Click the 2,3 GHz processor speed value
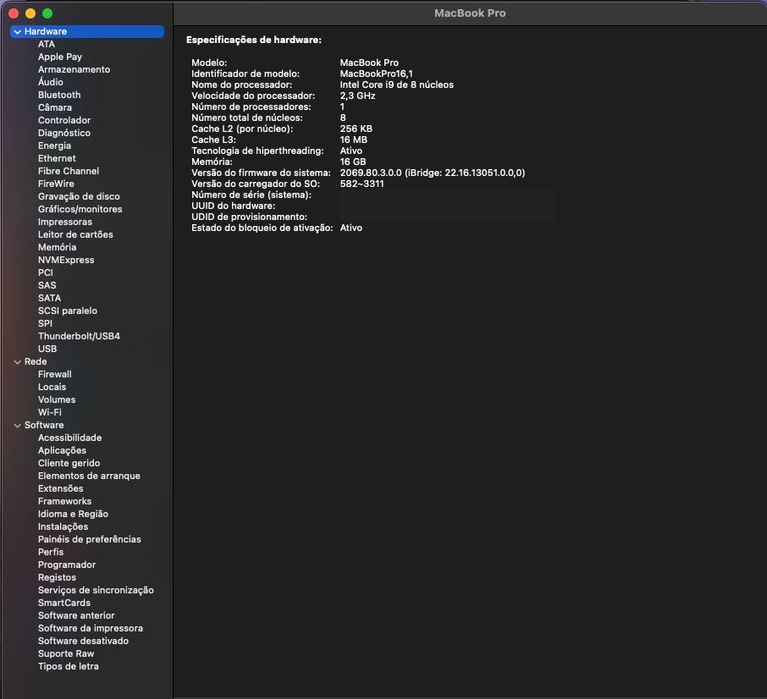This screenshot has width=767, height=699. pos(358,96)
